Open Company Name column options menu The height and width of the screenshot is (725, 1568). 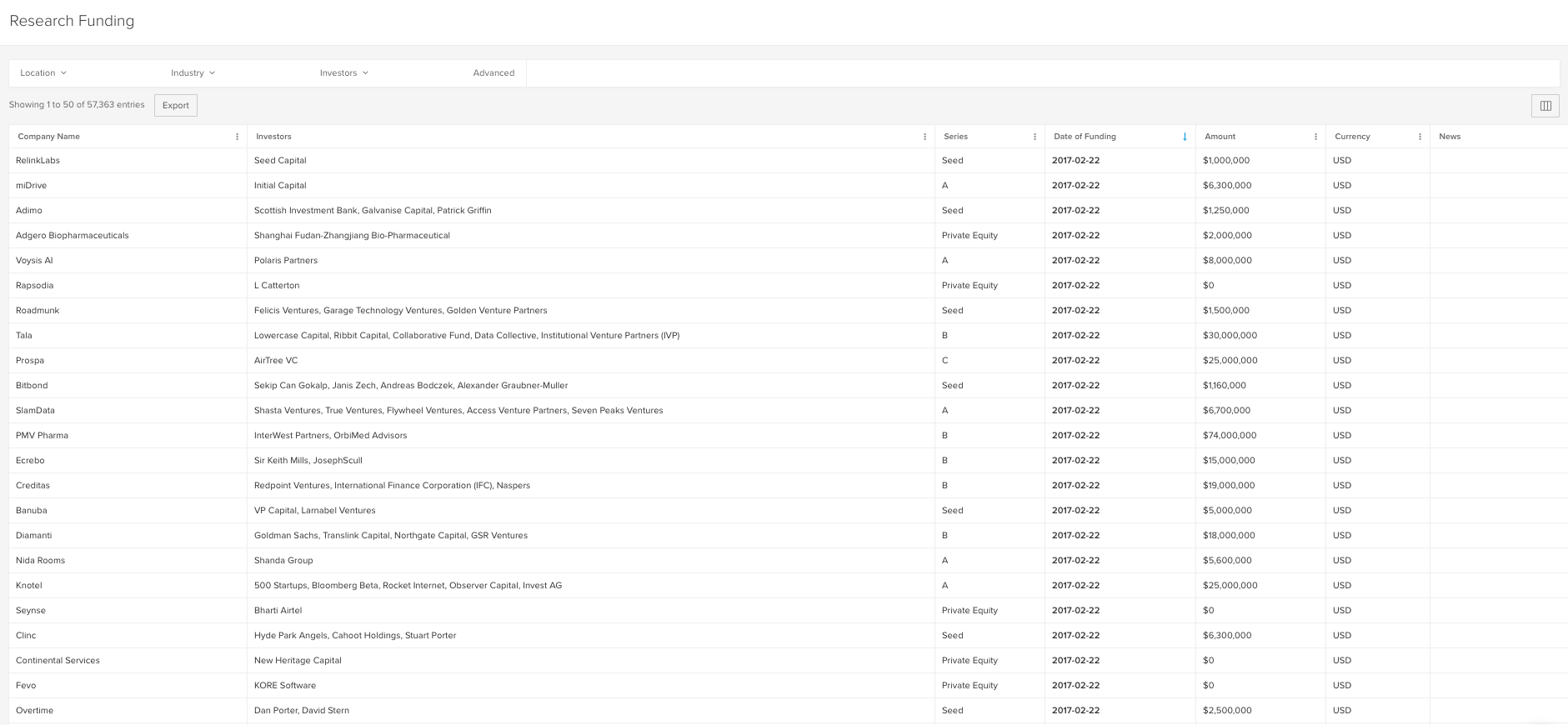[238, 137]
